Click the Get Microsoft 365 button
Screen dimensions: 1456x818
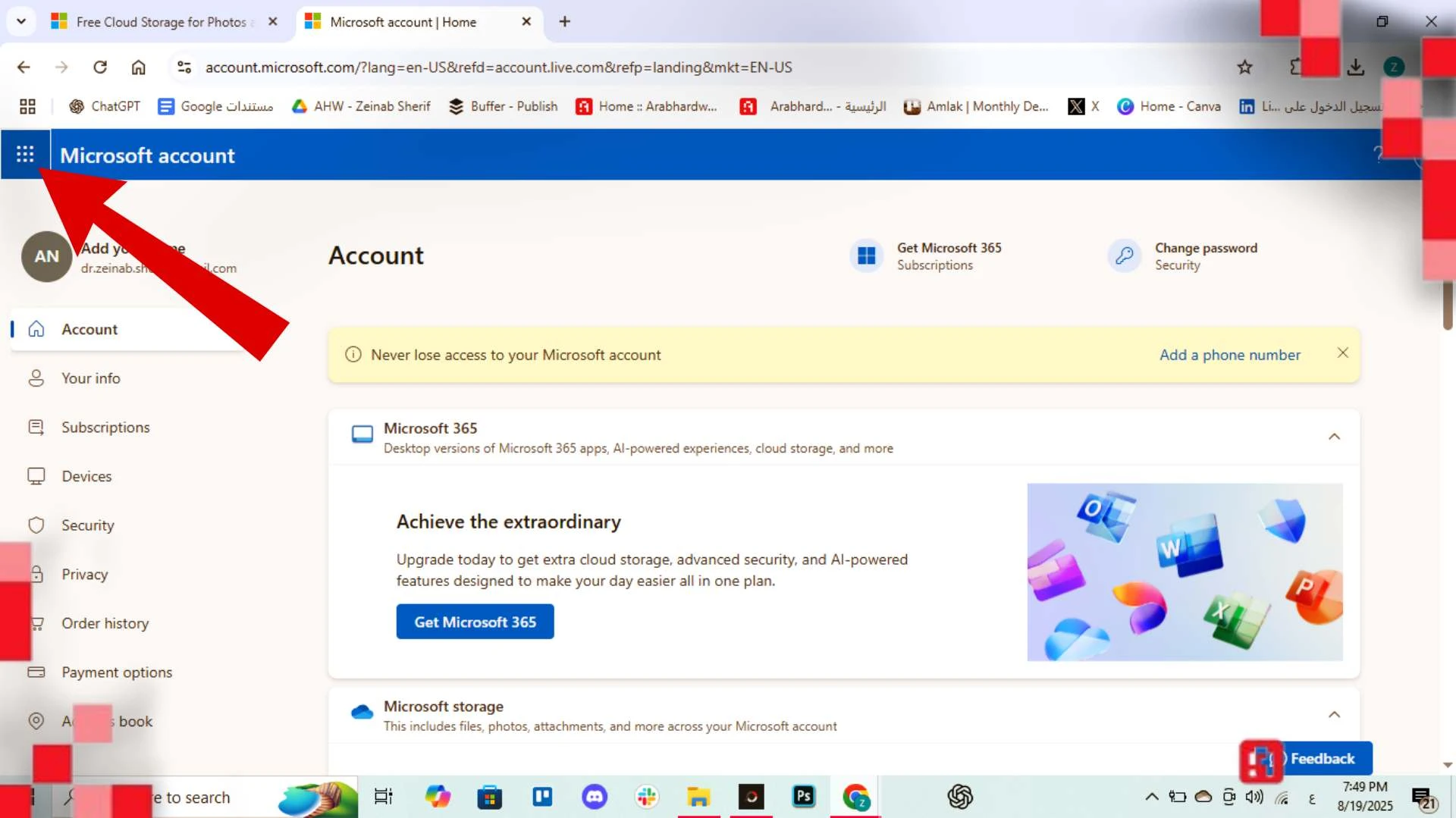475,622
